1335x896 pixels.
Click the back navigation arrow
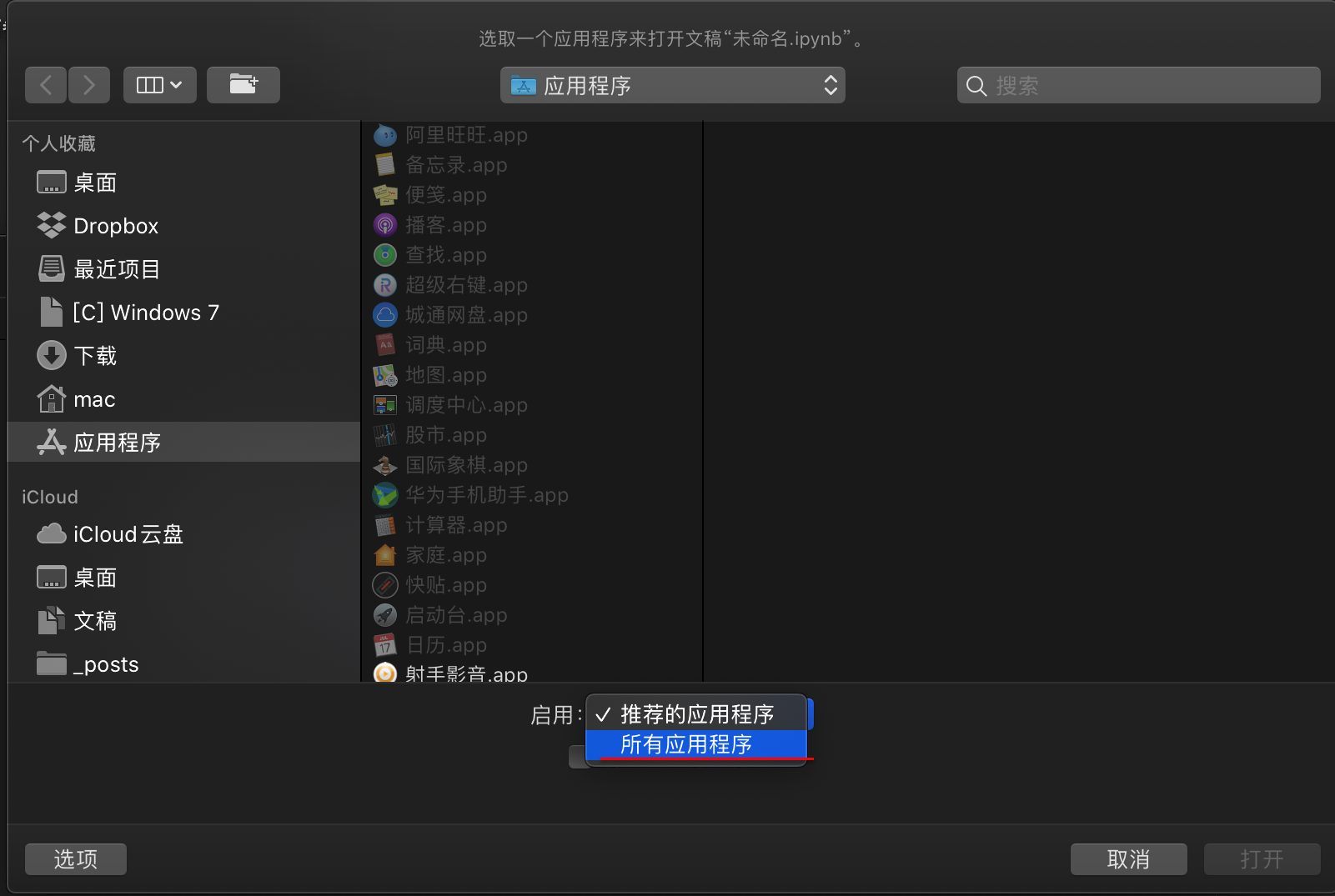pos(47,85)
